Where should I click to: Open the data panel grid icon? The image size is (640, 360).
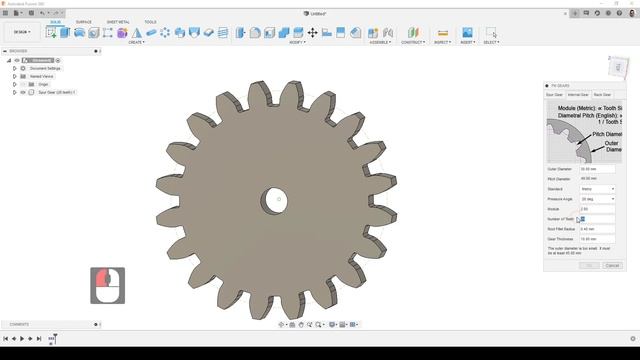click(5, 13)
